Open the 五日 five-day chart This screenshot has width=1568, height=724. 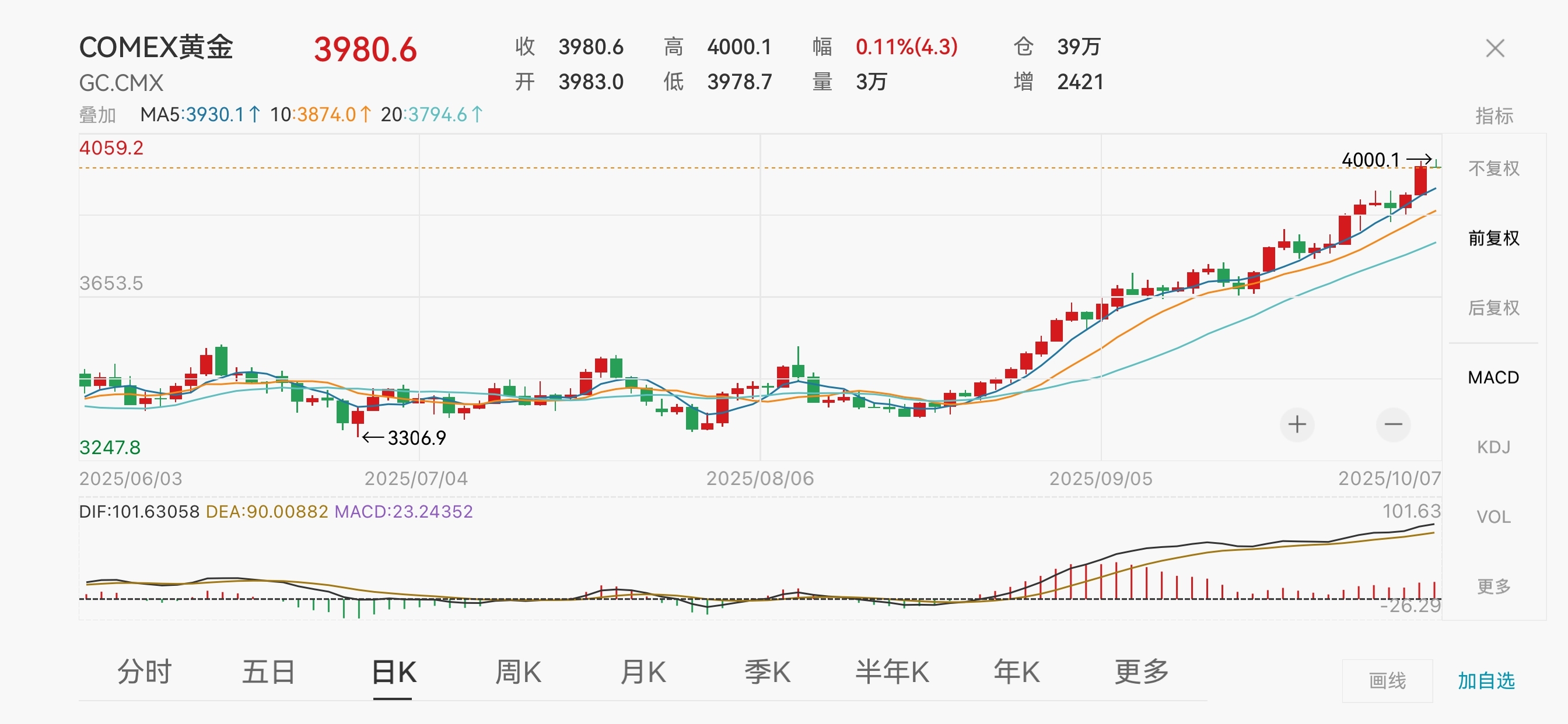[x=268, y=672]
